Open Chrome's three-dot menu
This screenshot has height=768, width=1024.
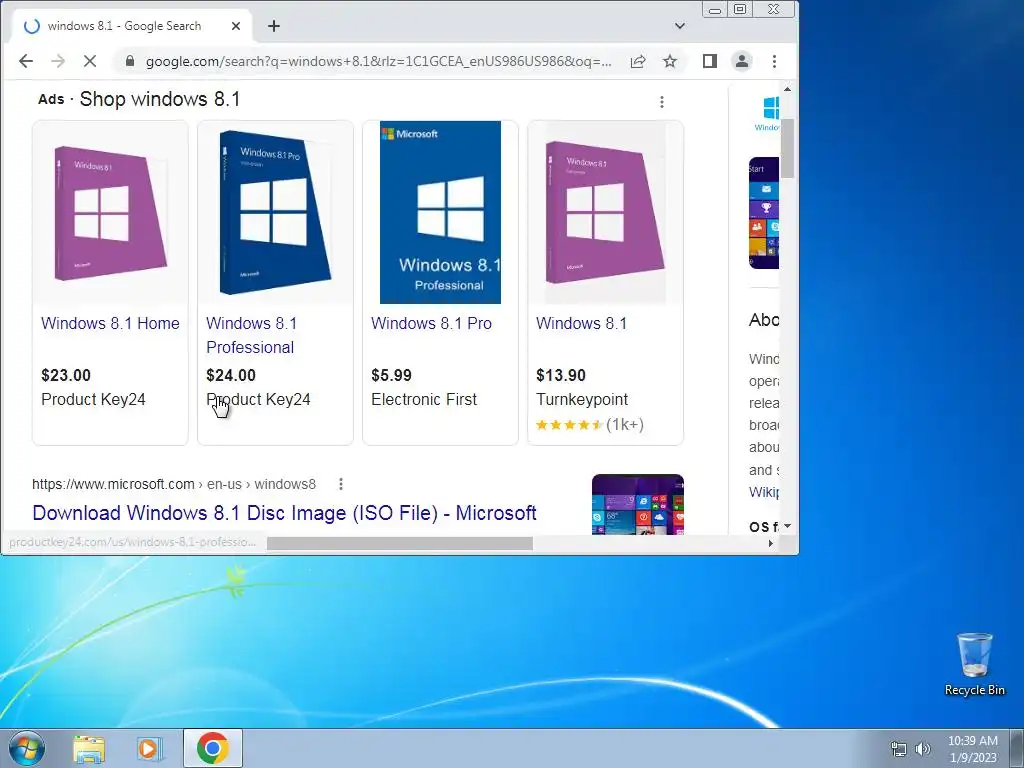coord(775,61)
